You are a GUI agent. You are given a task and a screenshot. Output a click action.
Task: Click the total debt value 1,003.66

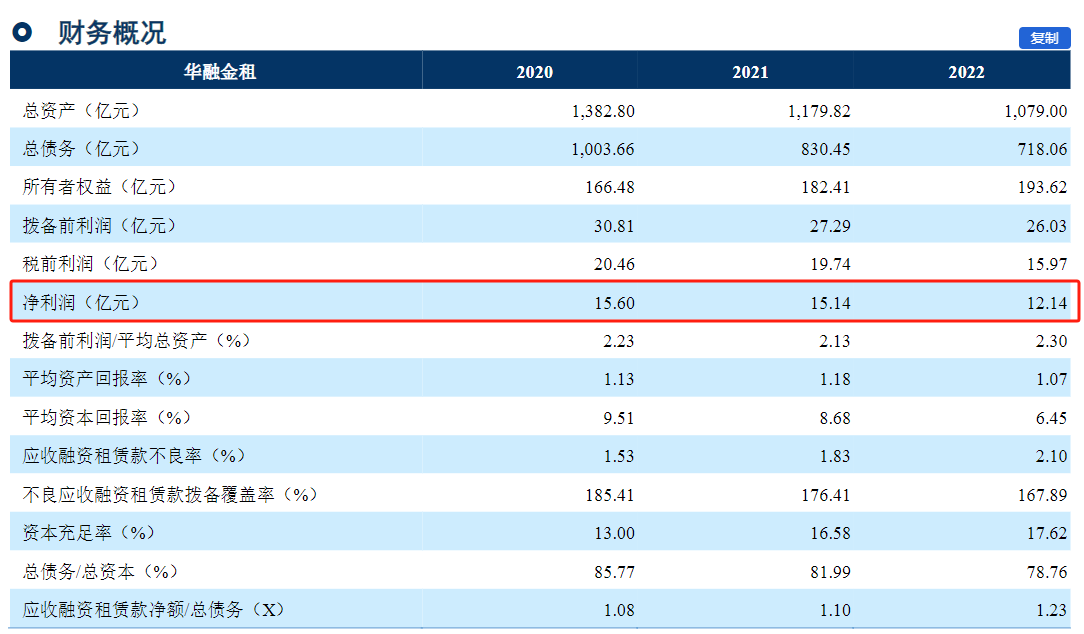click(x=603, y=149)
